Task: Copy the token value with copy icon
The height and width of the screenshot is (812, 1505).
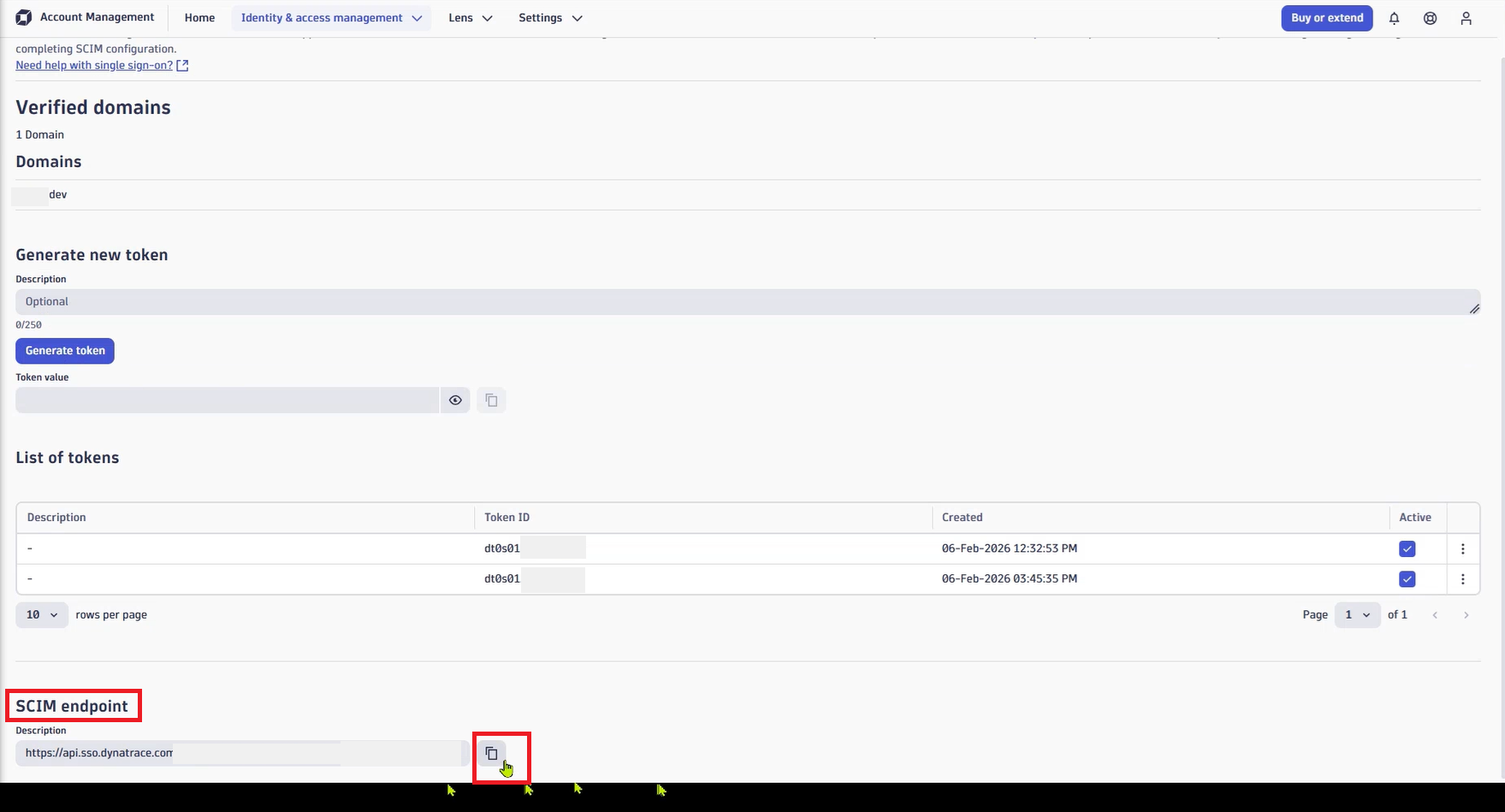Action: pos(491,400)
